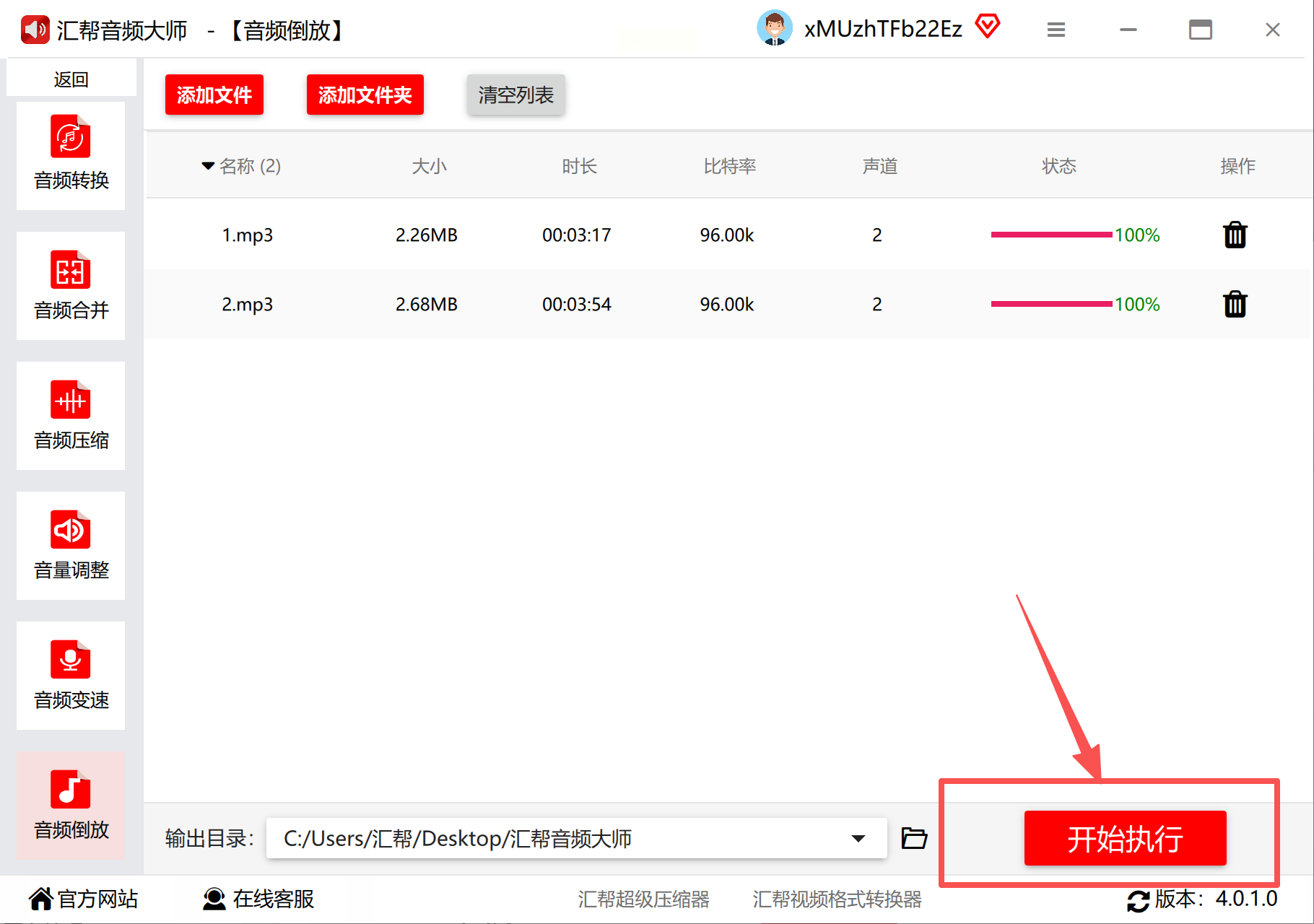Click the progress bar for 1.mp3
The height and width of the screenshot is (924, 1314).
[1051, 235]
